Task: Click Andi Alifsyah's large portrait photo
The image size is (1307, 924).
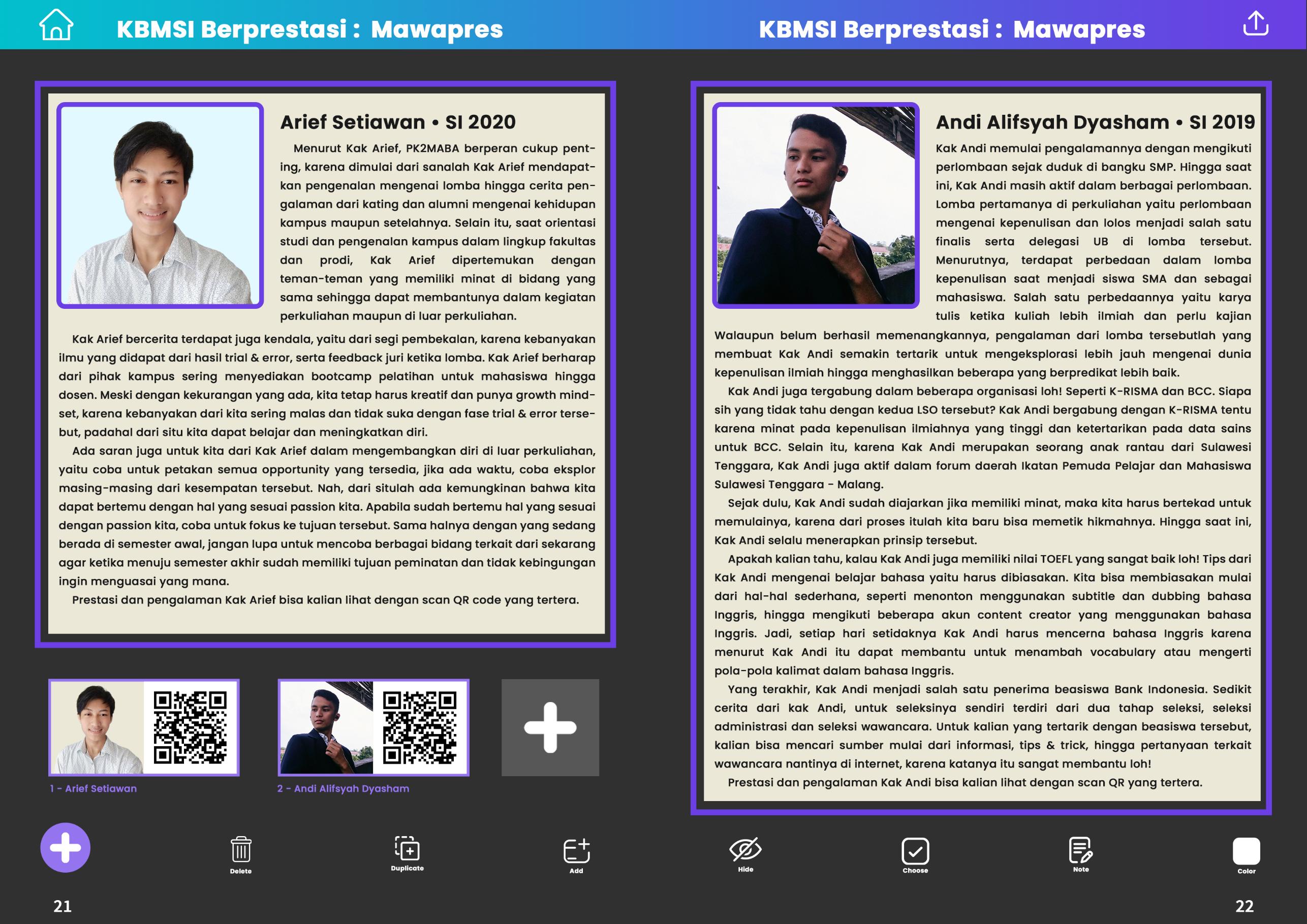Action: (815, 205)
